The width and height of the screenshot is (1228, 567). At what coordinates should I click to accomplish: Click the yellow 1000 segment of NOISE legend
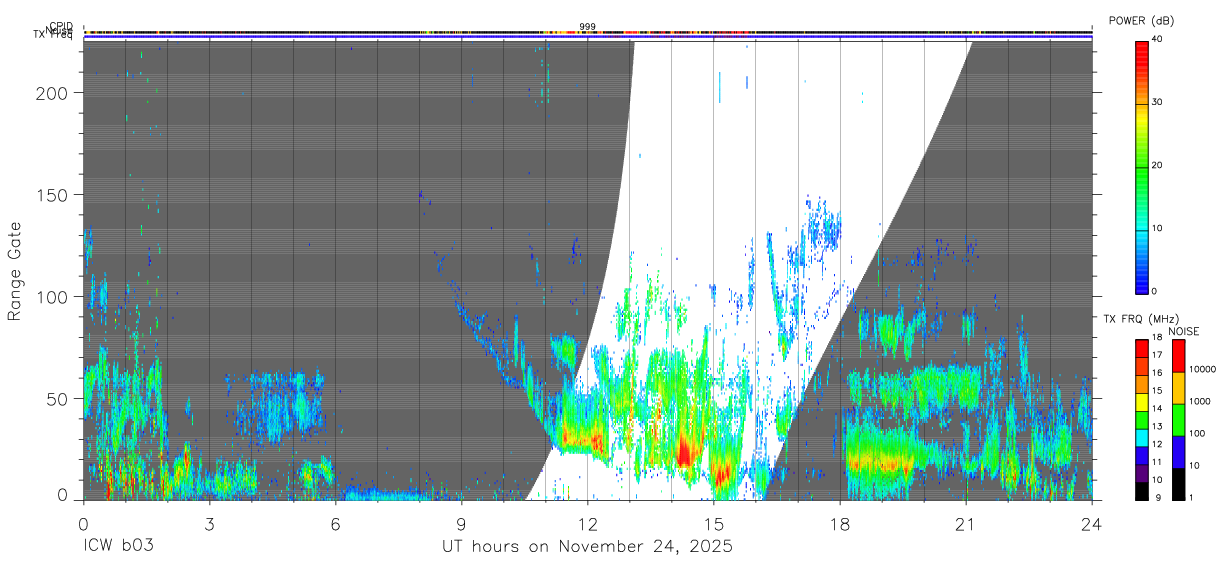(x=1178, y=388)
